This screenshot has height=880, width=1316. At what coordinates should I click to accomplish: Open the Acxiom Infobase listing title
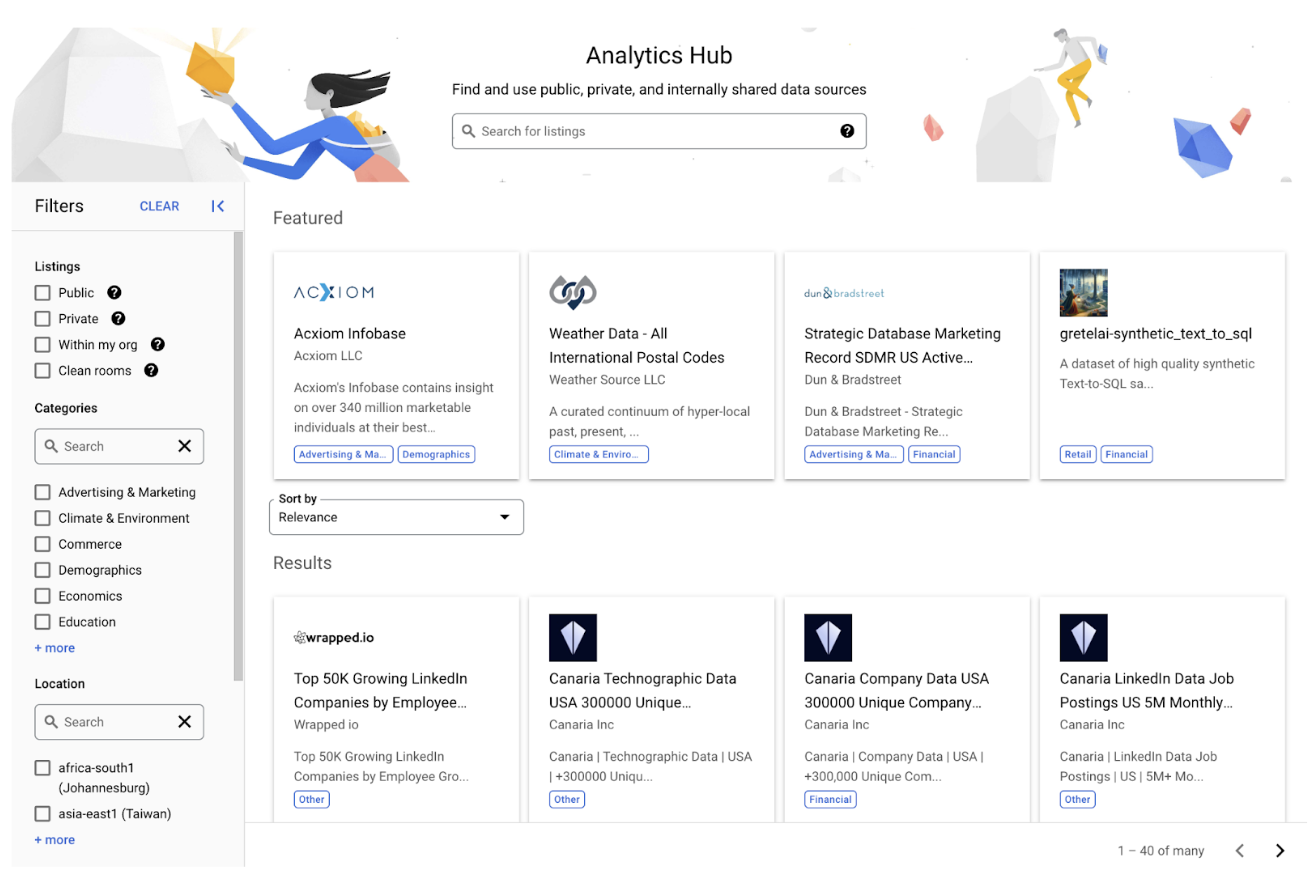click(350, 334)
